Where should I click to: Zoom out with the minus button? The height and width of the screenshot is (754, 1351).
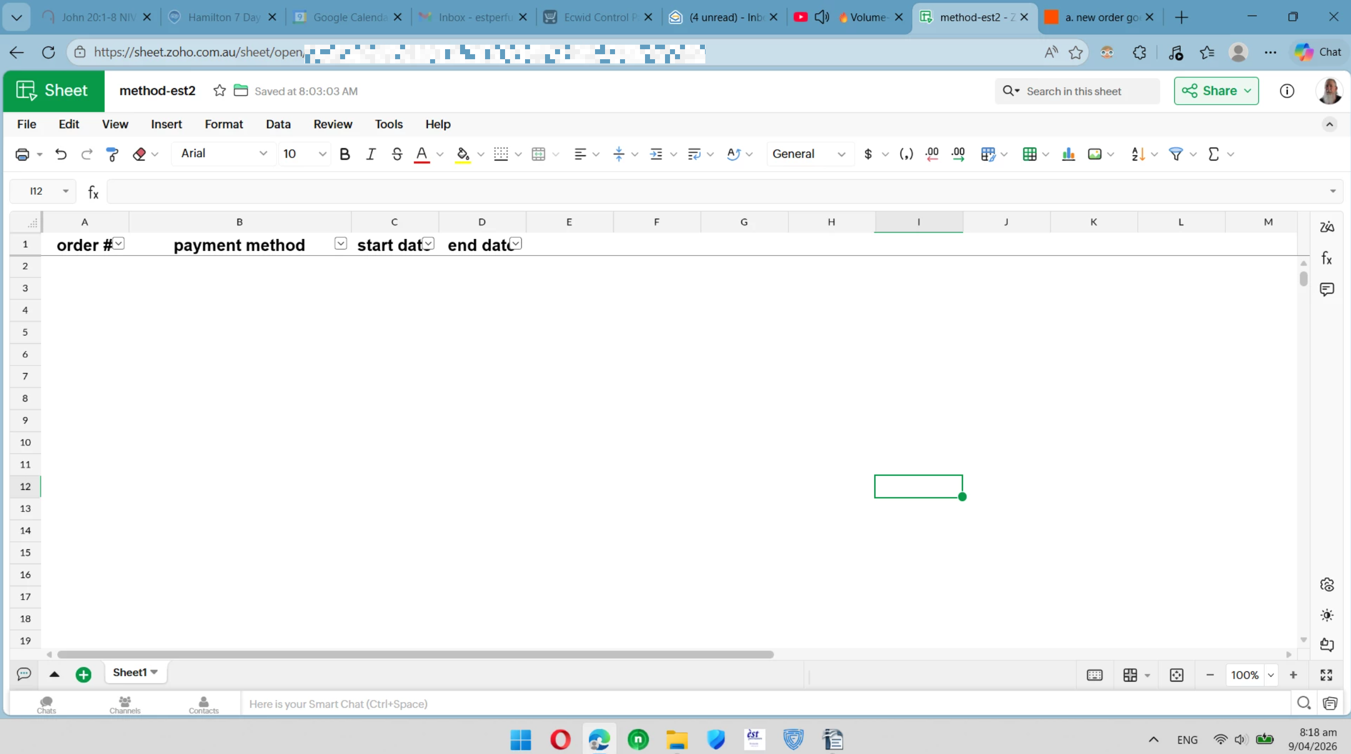(1210, 676)
